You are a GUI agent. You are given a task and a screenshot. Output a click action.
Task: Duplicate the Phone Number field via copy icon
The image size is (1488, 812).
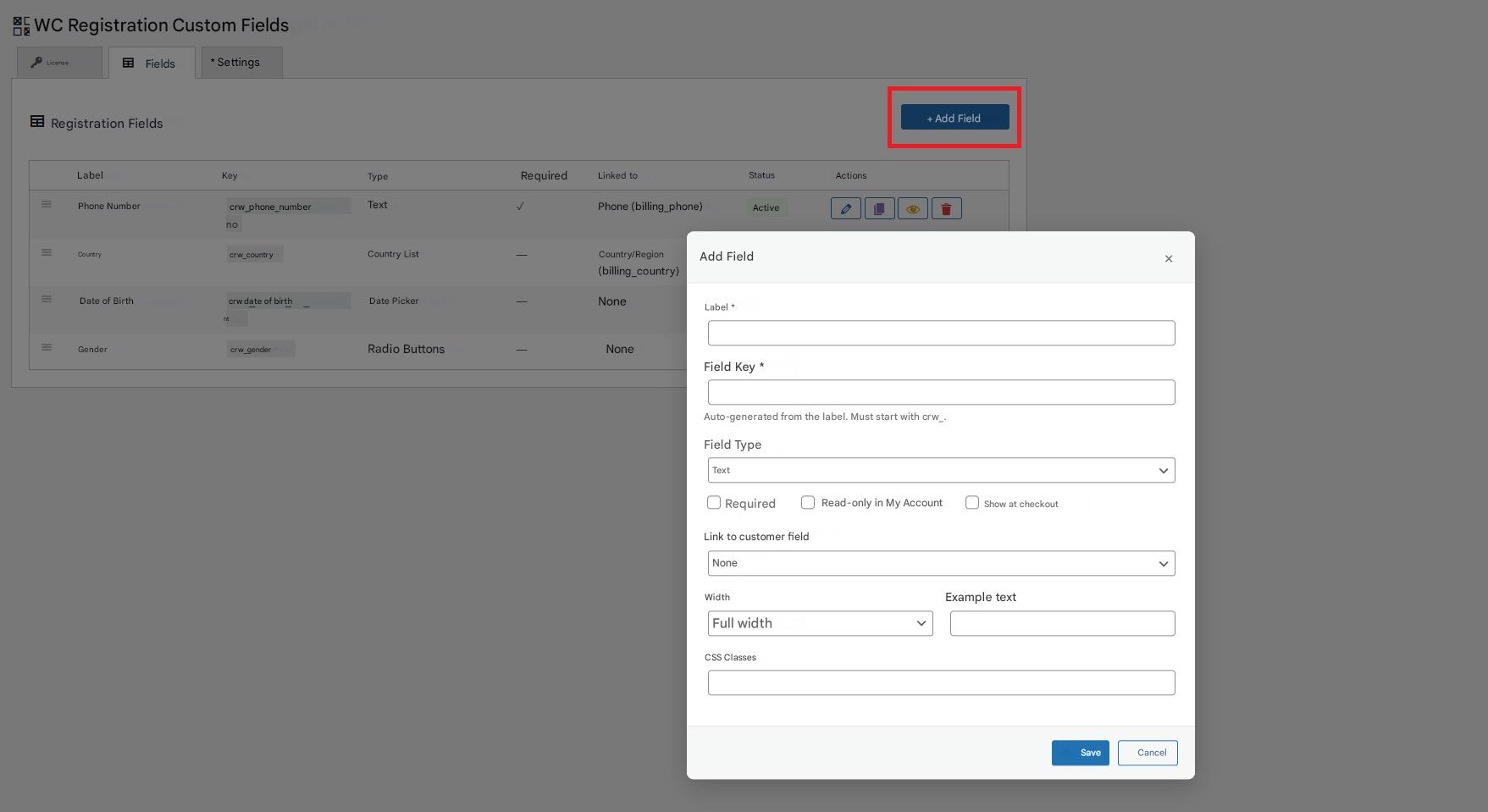pos(879,208)
